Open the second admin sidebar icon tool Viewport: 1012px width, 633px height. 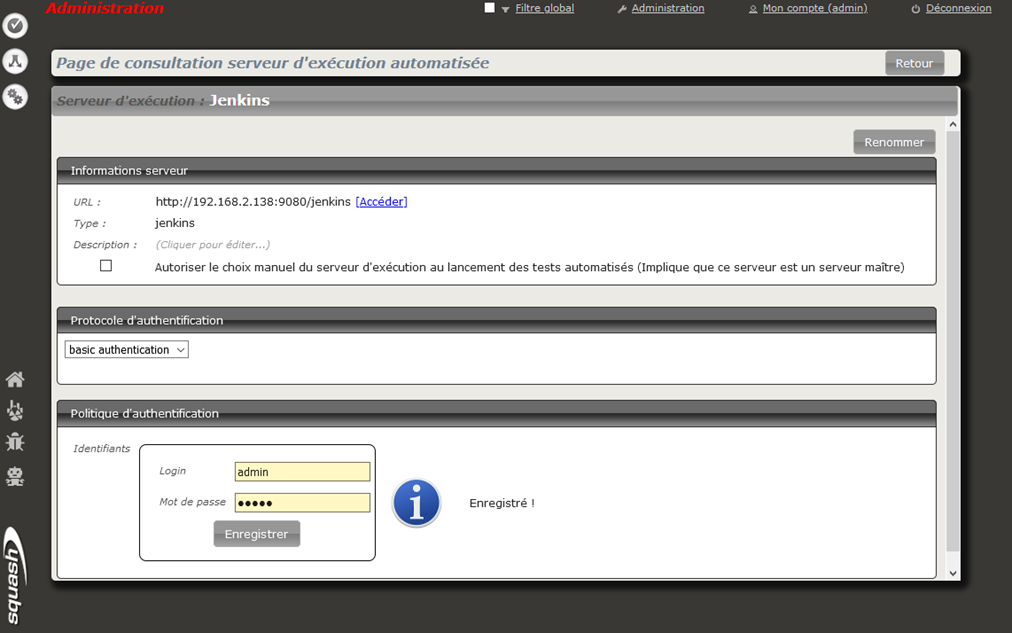coord(15,60)
